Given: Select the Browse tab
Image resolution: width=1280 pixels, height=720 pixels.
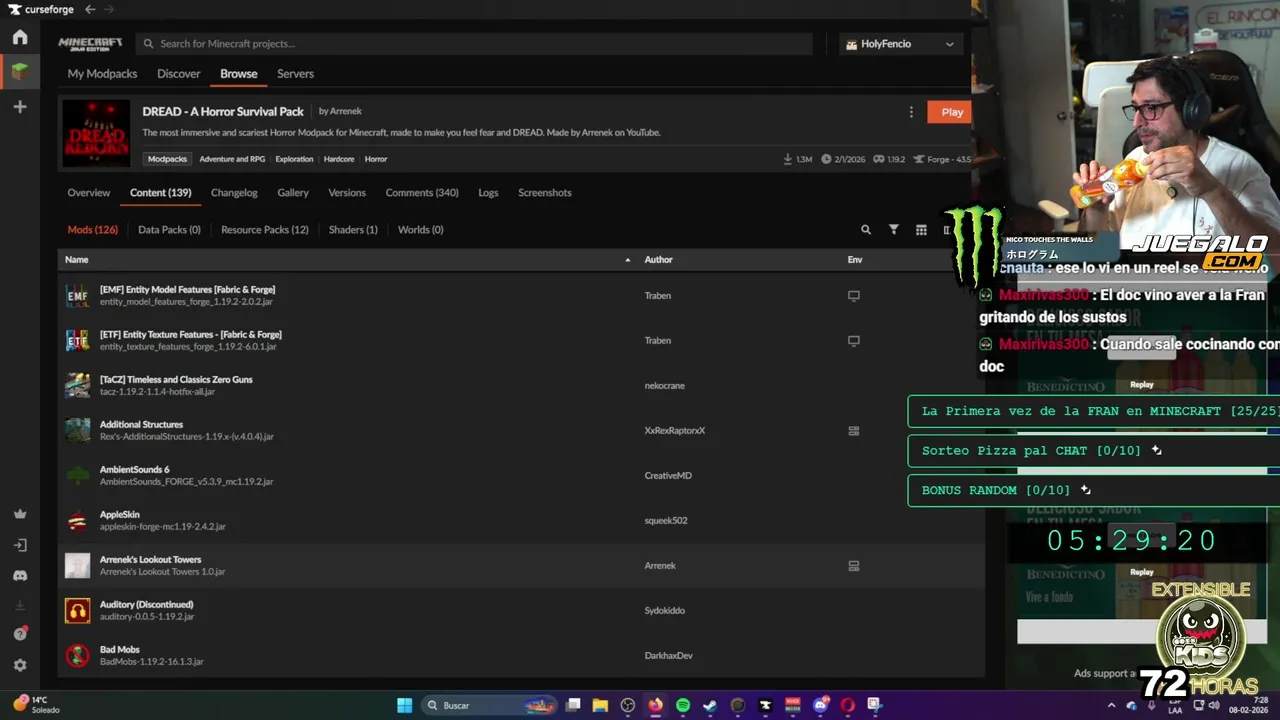Looking at the screenshot, I should click(x=239, y=74).
